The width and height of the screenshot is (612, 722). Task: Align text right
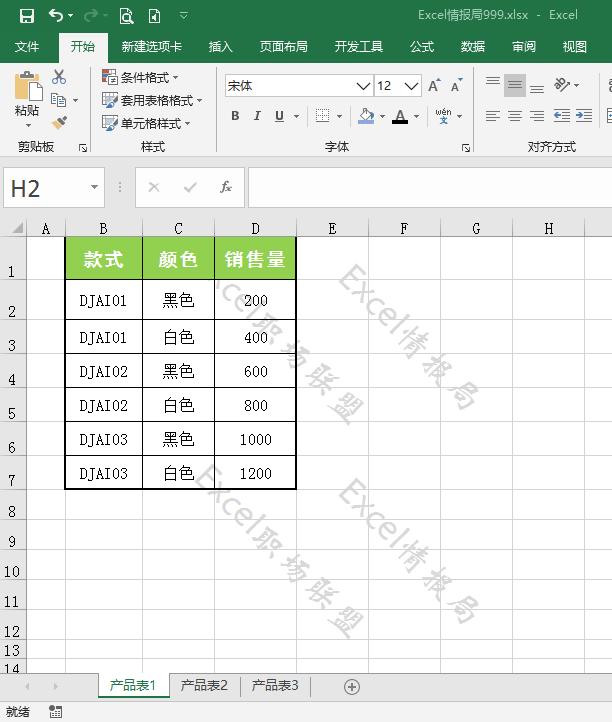537,116
